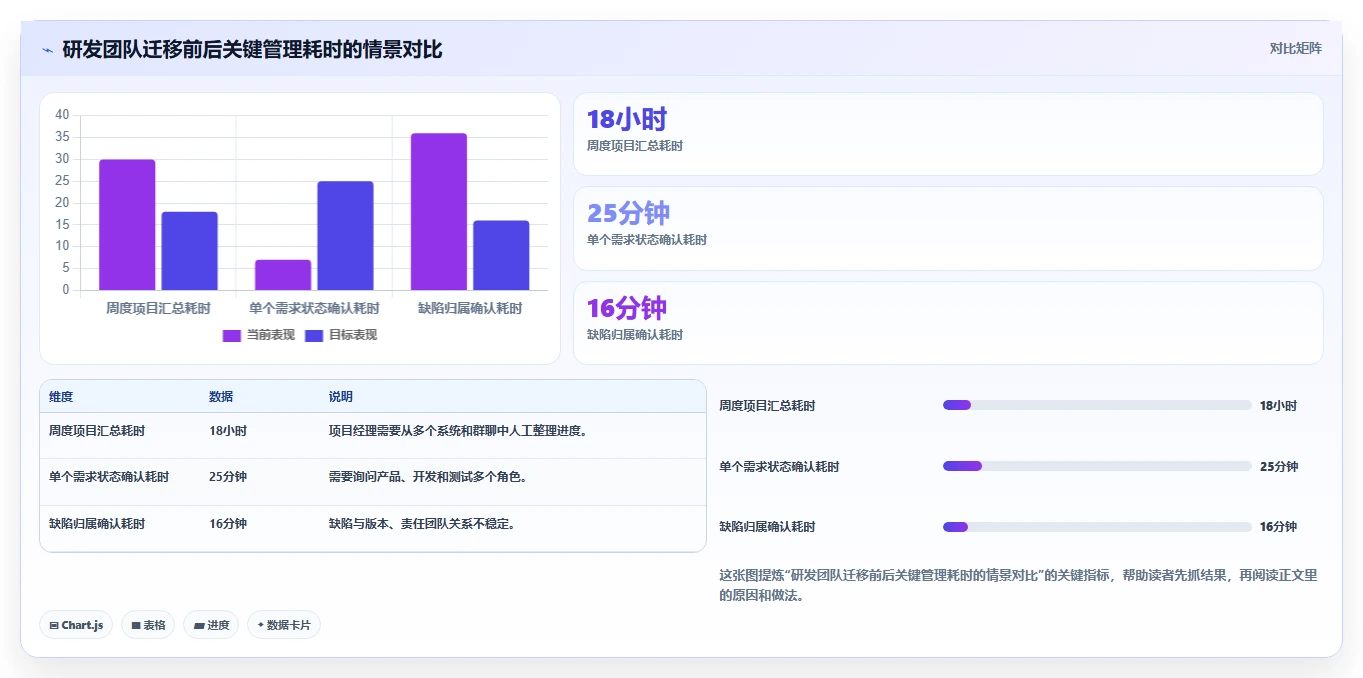
Task: Click description 缺陷与版本、责任团队关系不稳定
Action: [x=422, y=524]
